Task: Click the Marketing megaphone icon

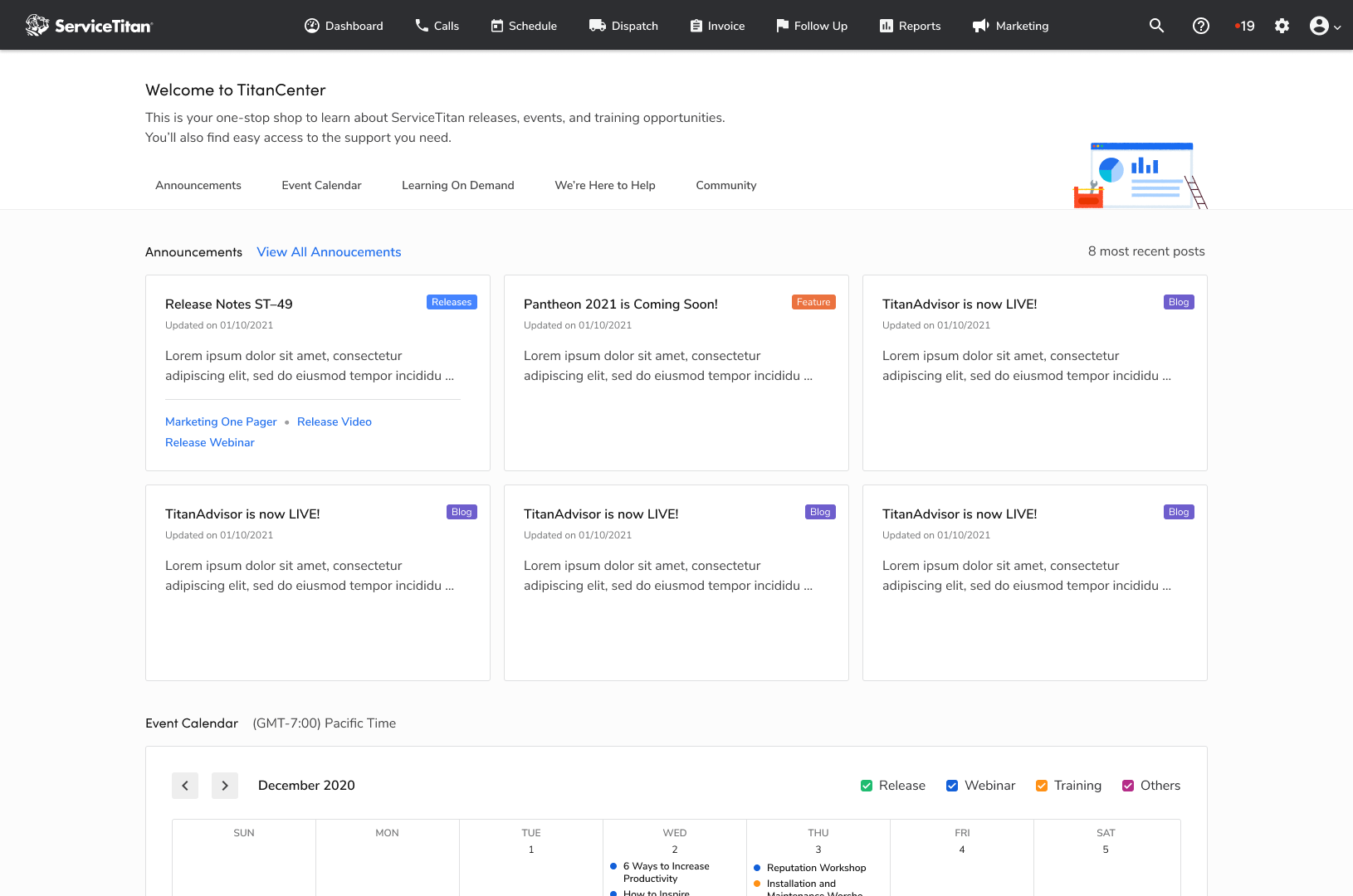Action: pyautogui.click(x=980, y=26)
